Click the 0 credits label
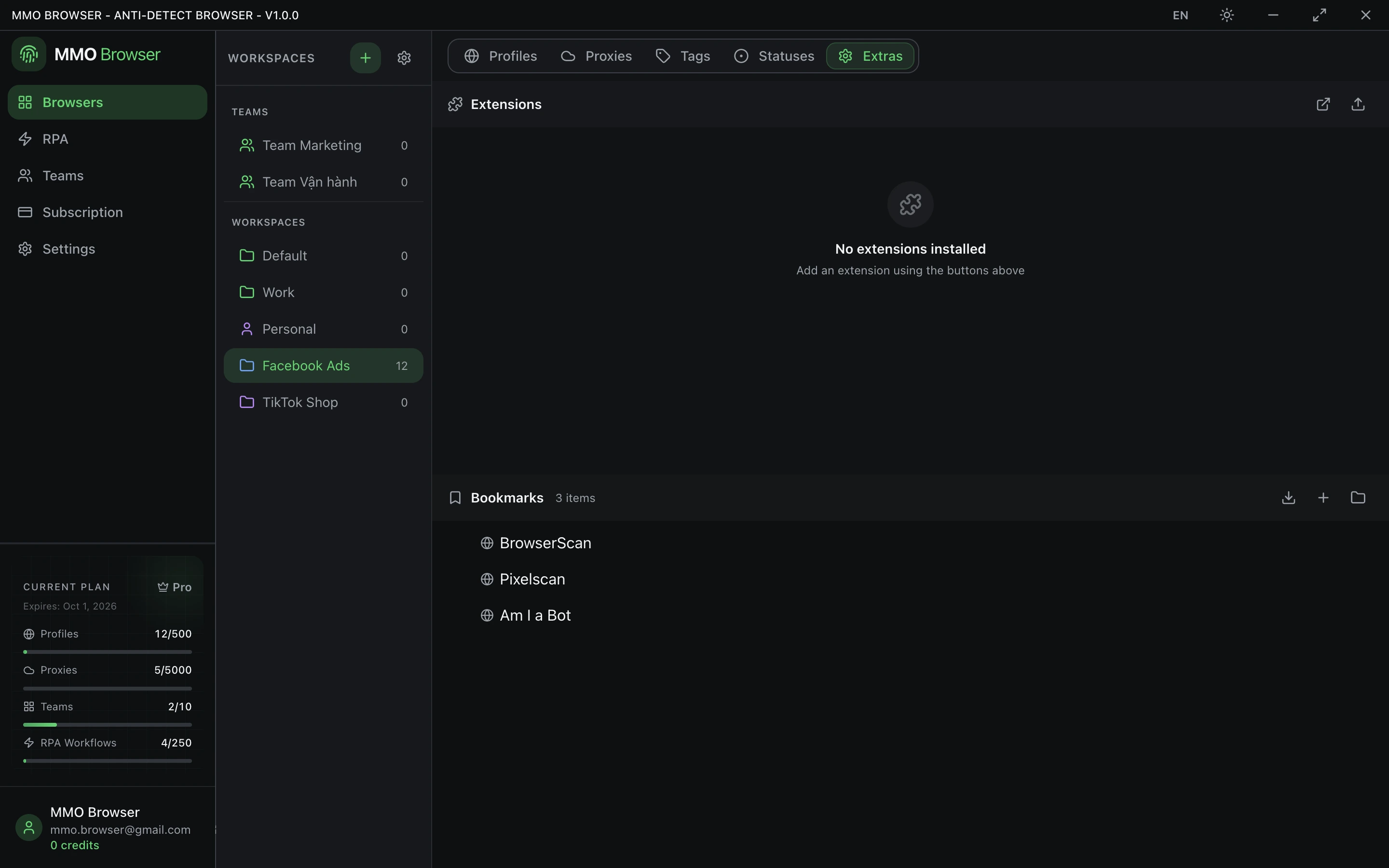This screenshot has width=1389, height=868. [x=75, y=845]
